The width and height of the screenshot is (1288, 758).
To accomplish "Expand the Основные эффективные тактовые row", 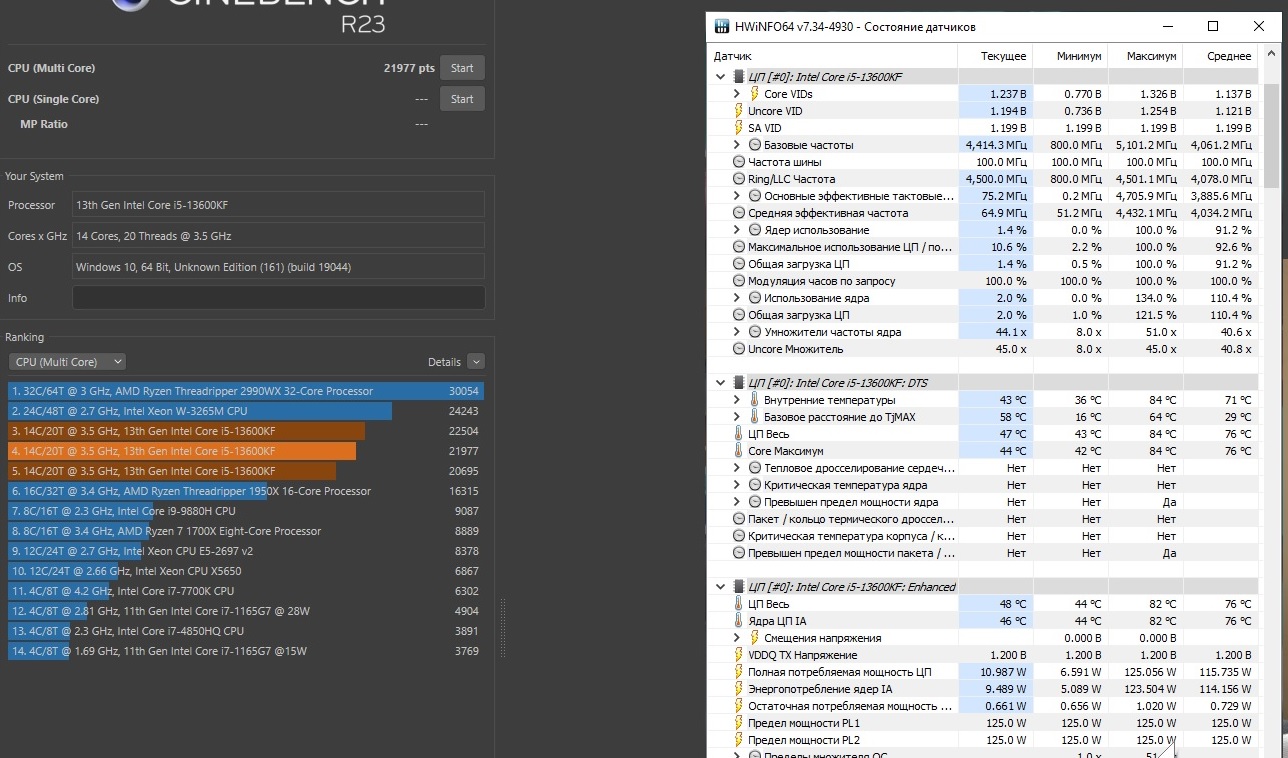I will click(x=737, y=196).
